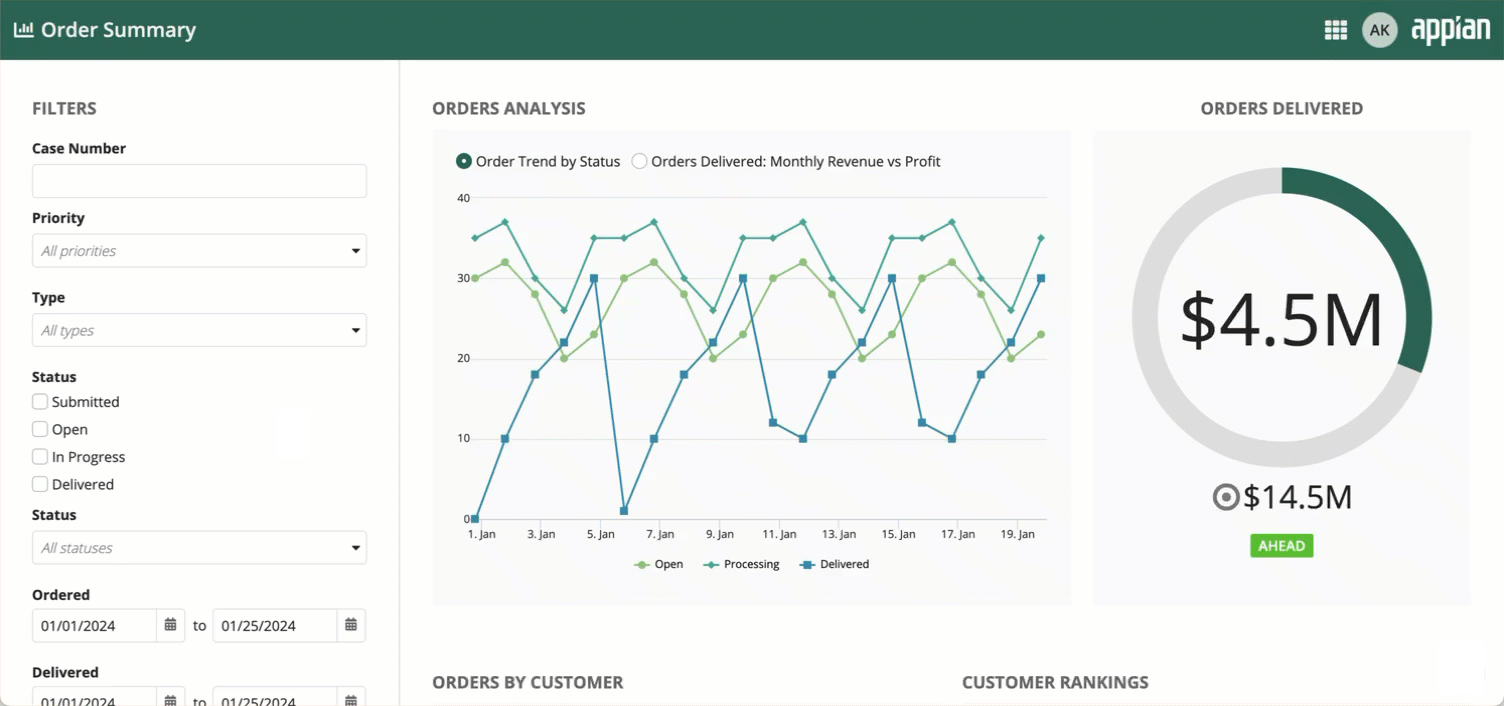This screenshot has width=1504, height=706.
Task: Click the ORDERS ANALYSIS heading
Action: click(509, 109)
